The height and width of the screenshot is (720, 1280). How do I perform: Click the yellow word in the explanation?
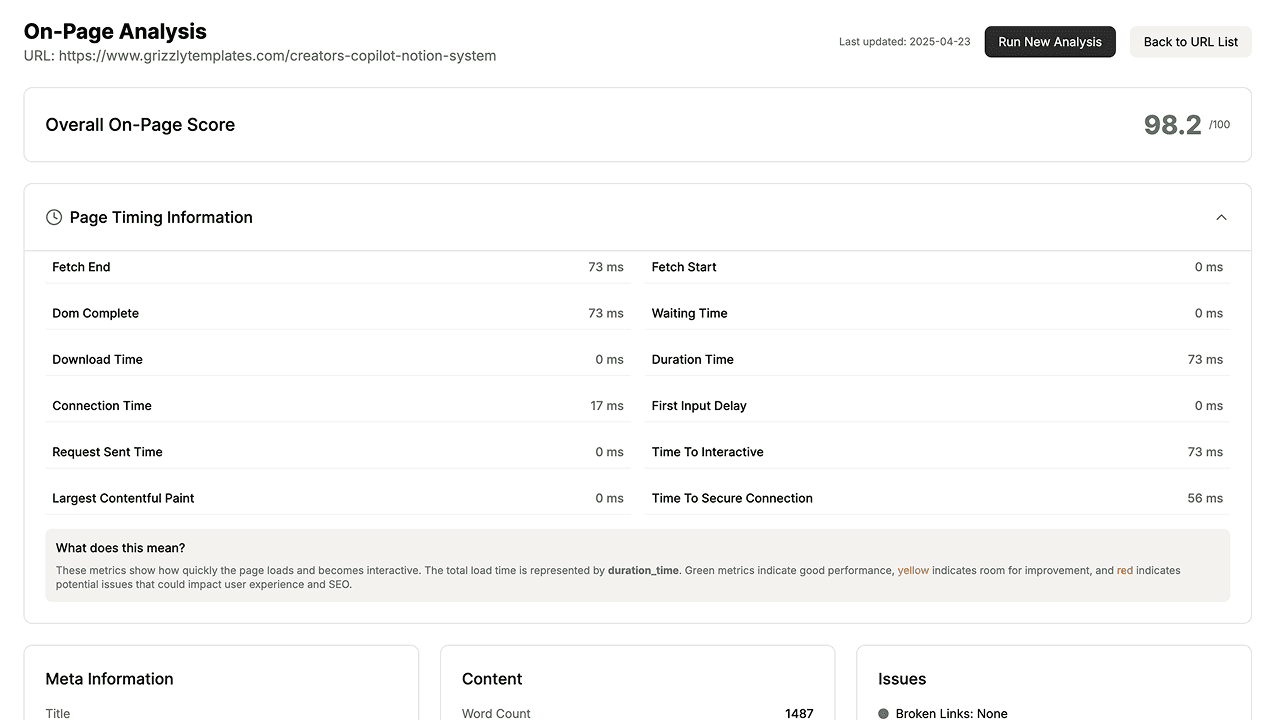pyautogui.click(x=913, y=570)
